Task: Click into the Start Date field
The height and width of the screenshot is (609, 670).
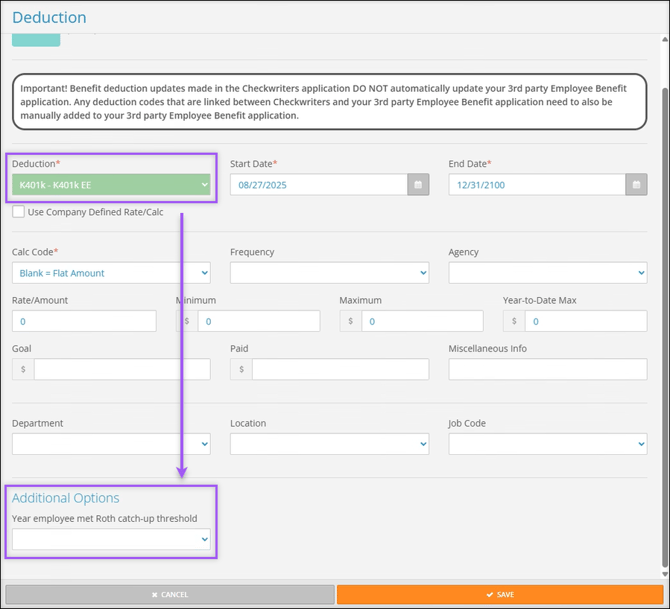Action: 319,185
